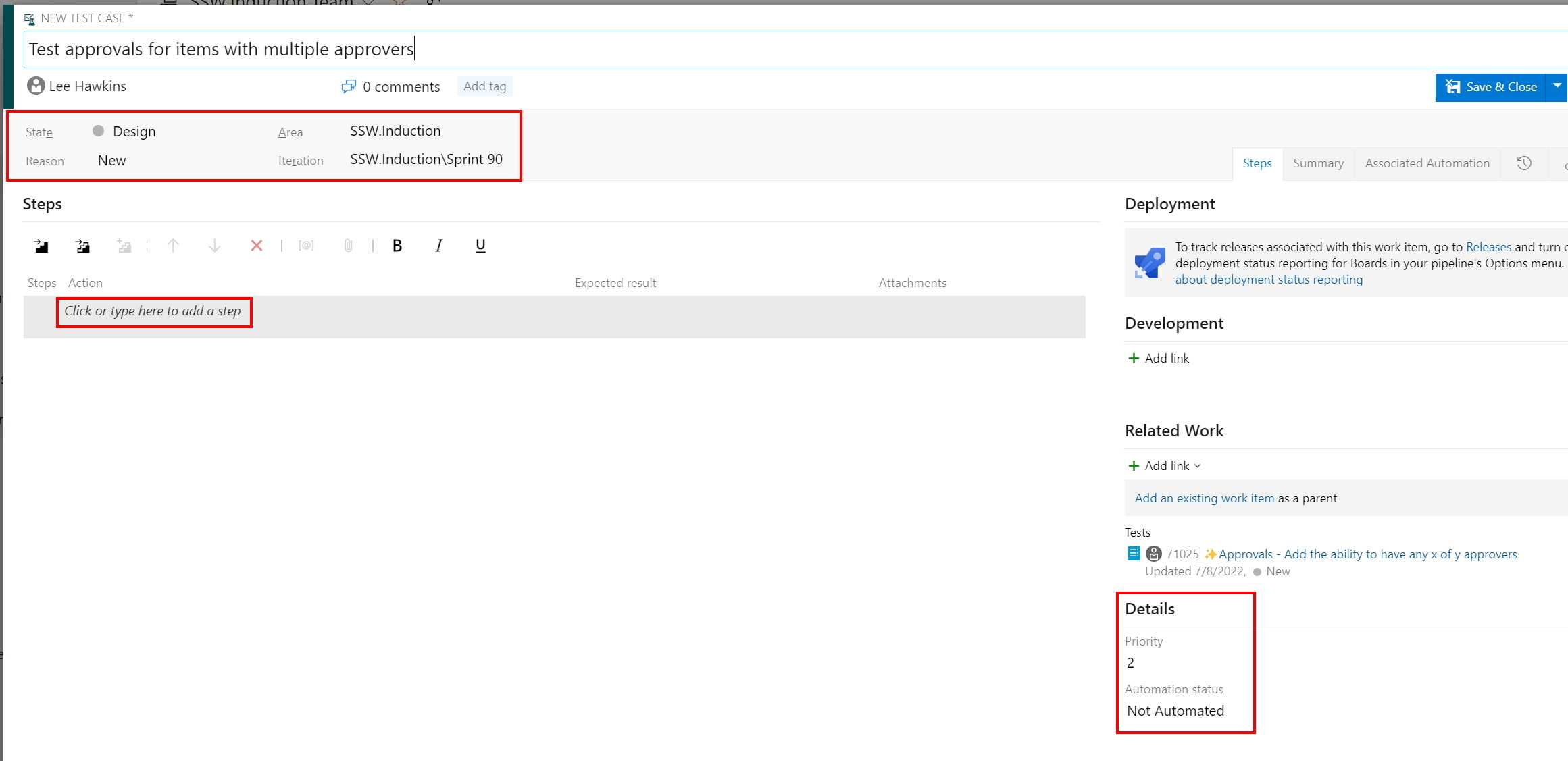This screenshot has width=1568, height=761.
Task: Click the comments discussion icon
Action: (349, 86)
